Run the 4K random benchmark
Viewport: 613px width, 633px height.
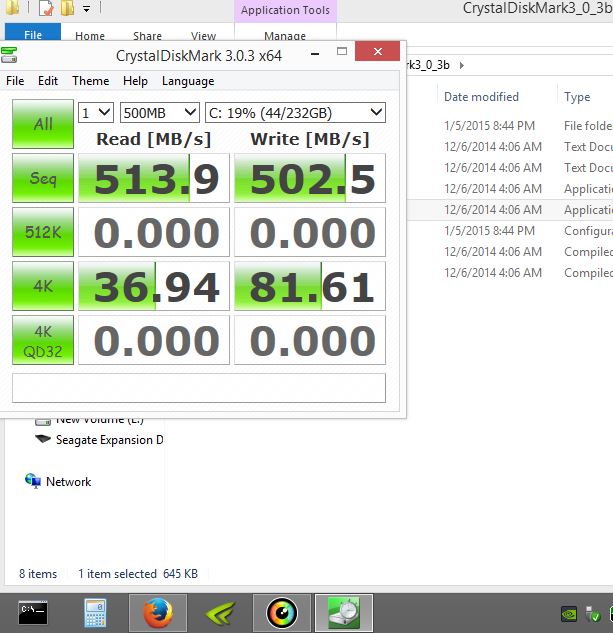(x=43, y=286)
